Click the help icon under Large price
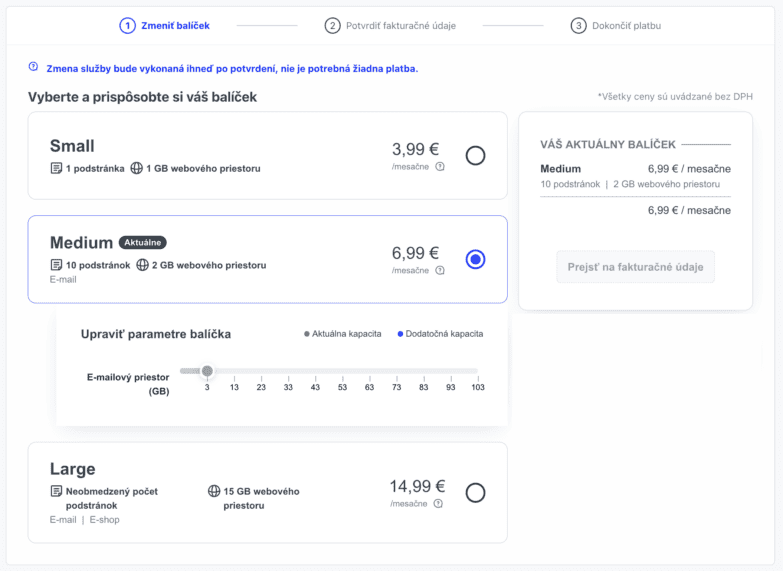The image size is (783, 571). (x=440, y=504)
